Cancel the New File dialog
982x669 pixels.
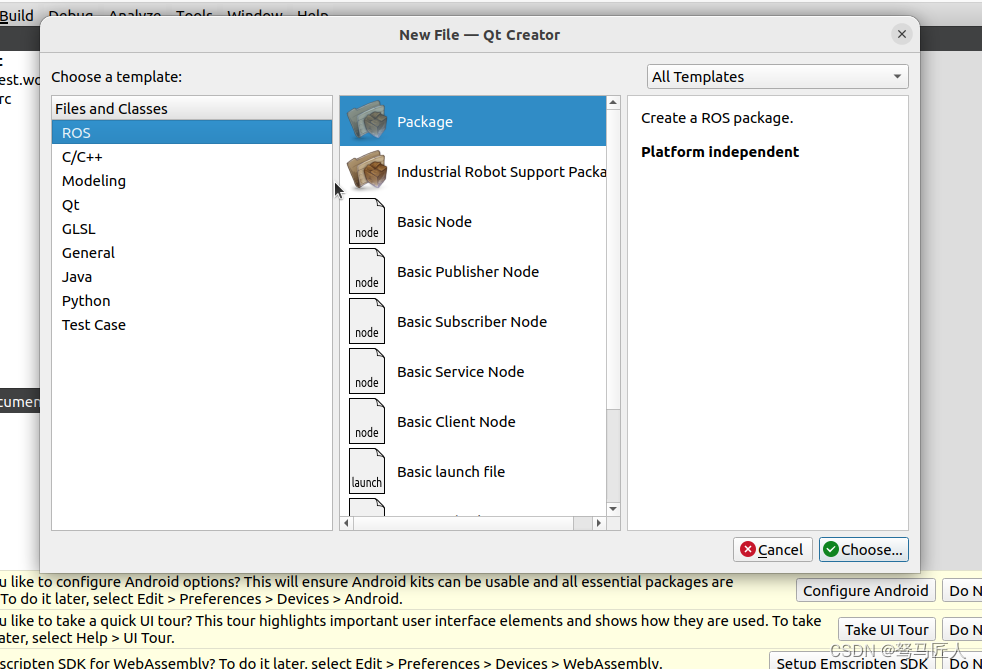772,549
